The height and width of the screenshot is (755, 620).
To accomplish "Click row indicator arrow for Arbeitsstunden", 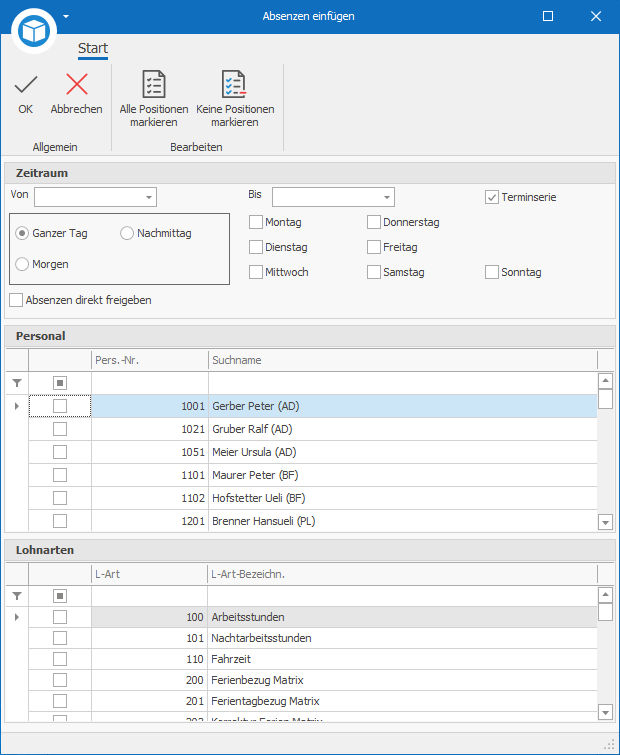I will (17, 617).
